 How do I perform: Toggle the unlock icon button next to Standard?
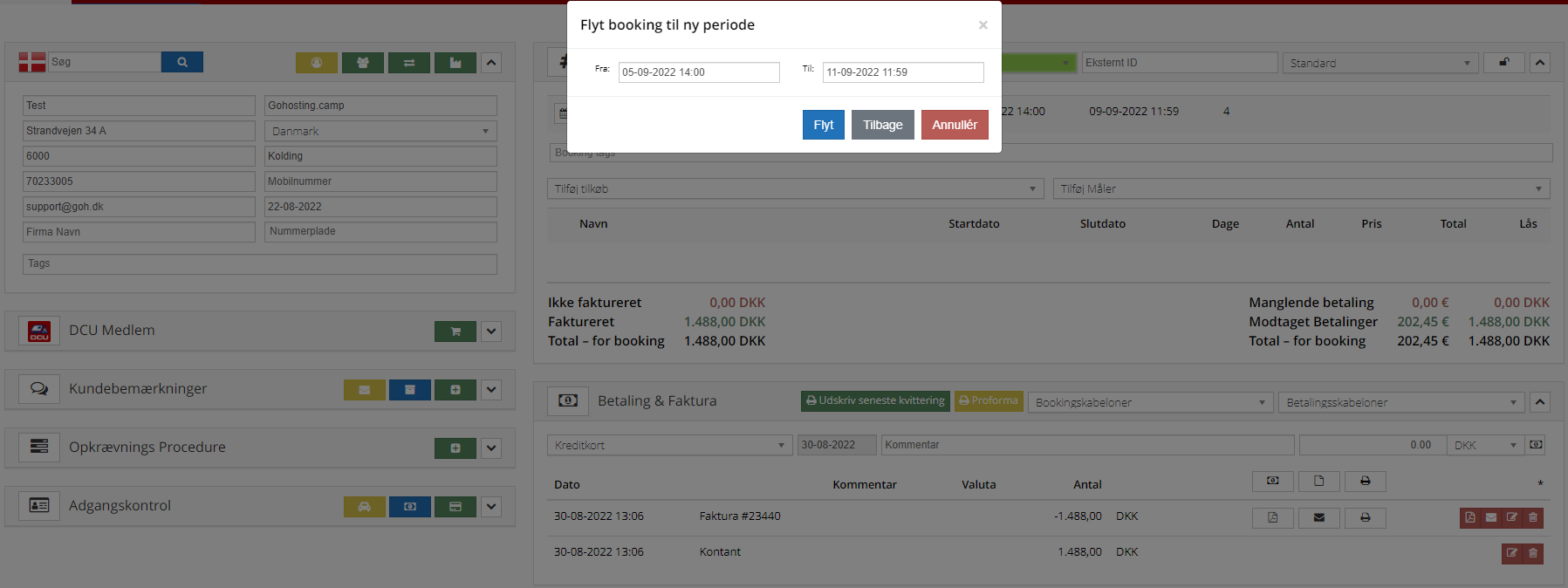pyautogui.click(x=1504, y=63)
